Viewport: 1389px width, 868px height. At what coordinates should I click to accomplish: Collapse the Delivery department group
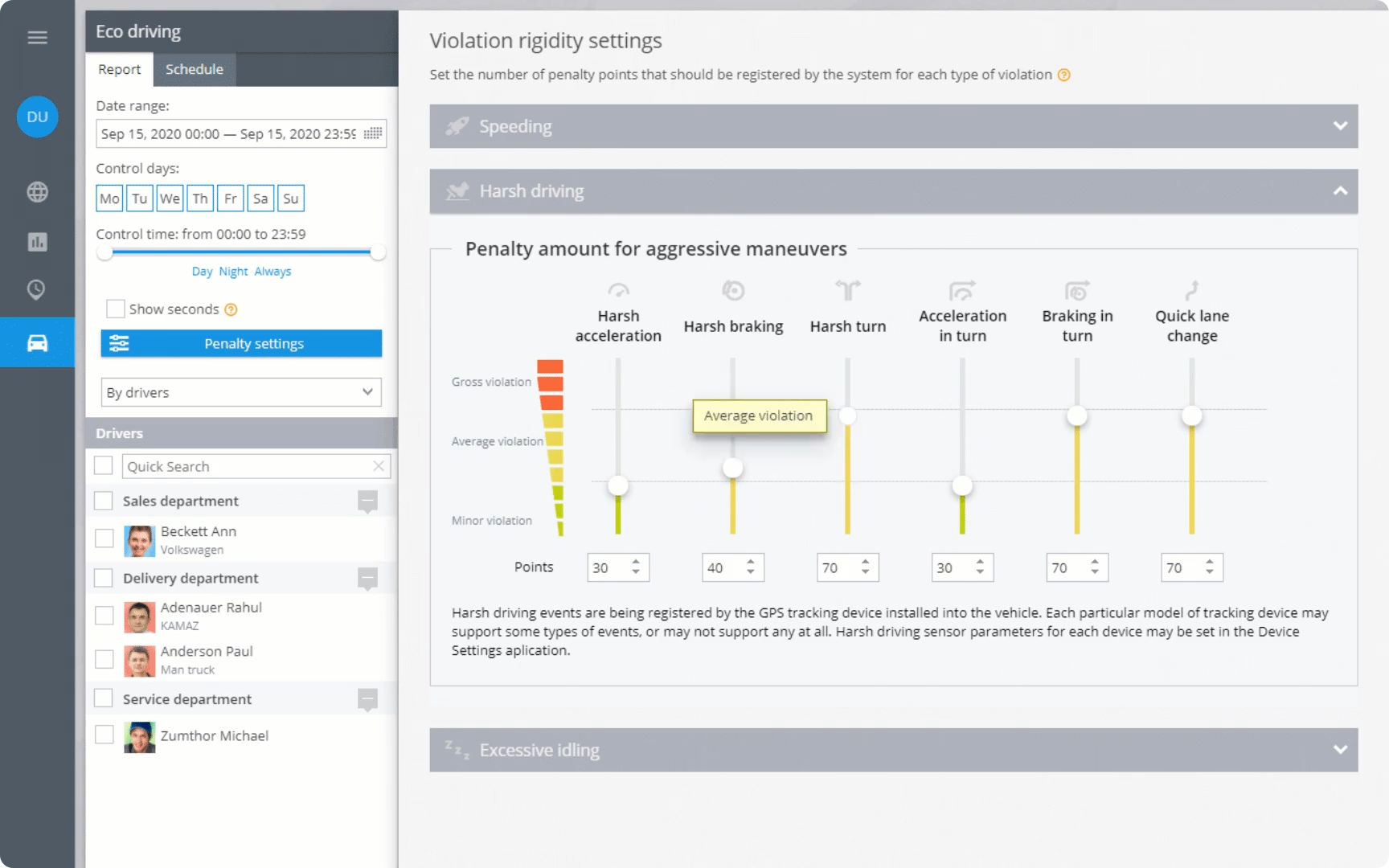coord(367,579)
